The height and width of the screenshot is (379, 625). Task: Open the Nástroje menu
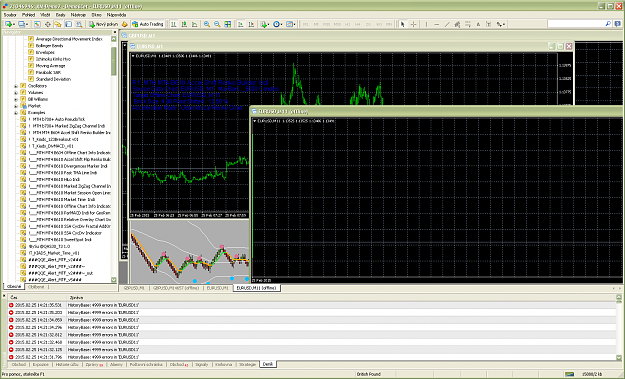coord(78,15)
